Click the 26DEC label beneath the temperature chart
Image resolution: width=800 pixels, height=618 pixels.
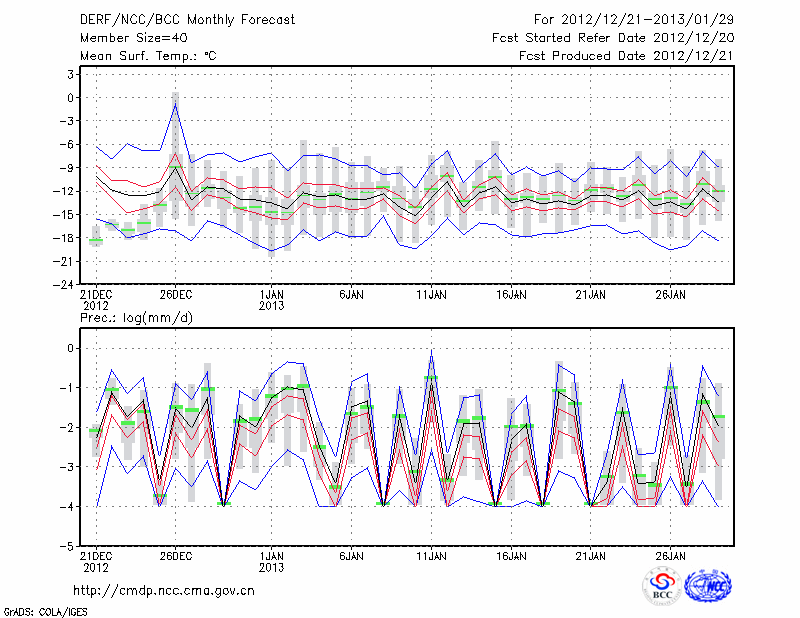pos(175,295)
